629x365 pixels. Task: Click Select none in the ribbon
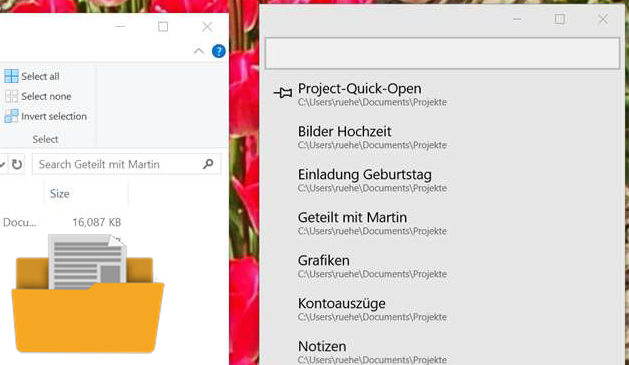38,96
